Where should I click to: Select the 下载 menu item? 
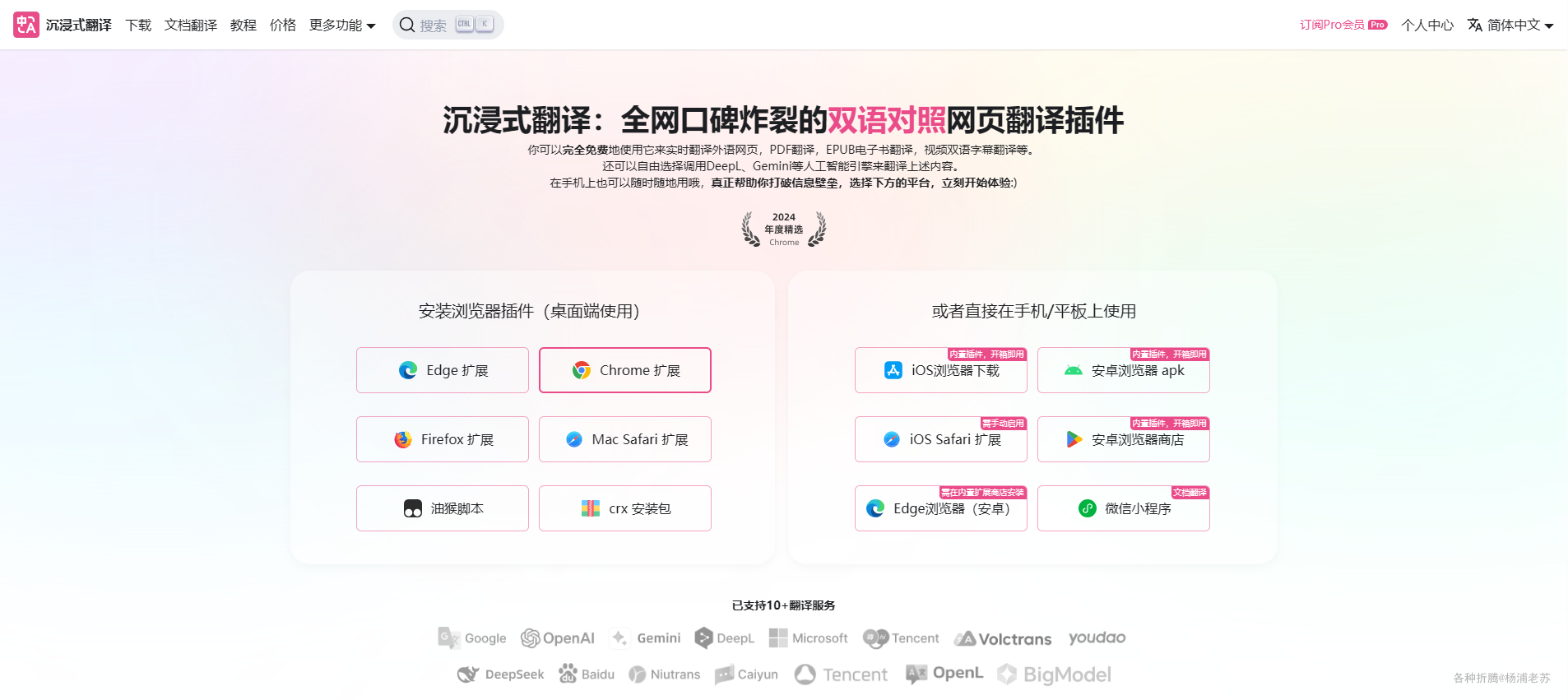pos(138,25)
